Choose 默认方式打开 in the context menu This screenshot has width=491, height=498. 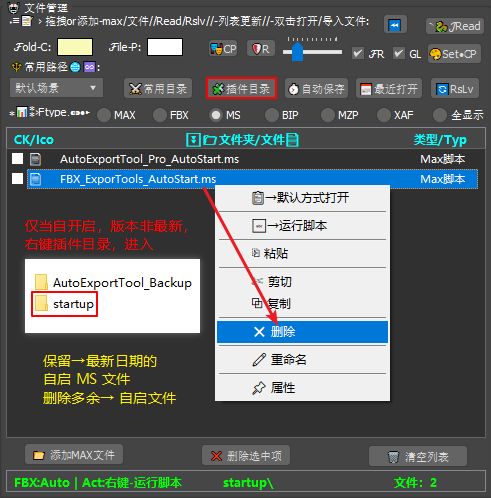click(302, 198)
